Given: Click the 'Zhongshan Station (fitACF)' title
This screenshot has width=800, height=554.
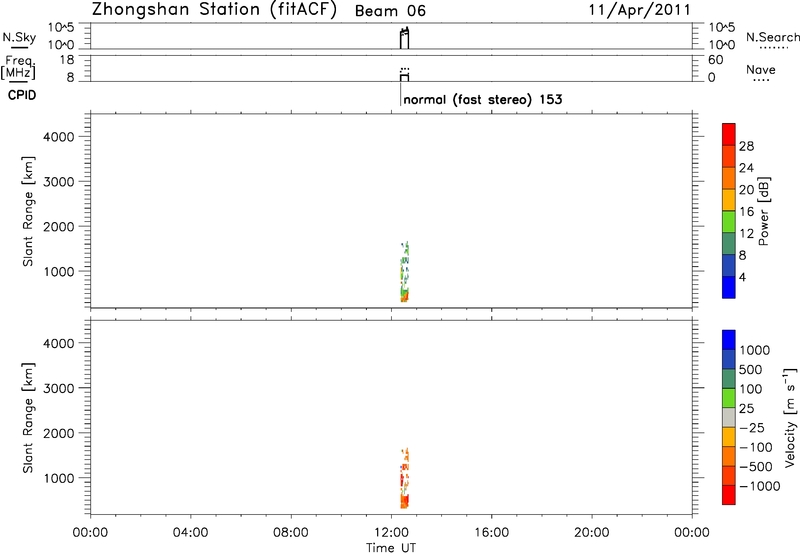Looking at the screenshot, I should coord(214,10).
